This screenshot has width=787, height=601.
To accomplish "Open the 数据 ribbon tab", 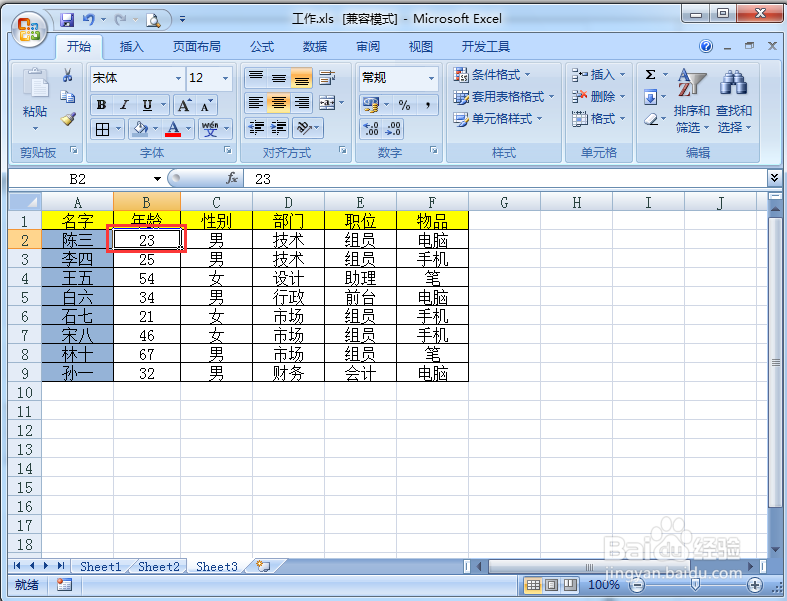I will 315,47.
